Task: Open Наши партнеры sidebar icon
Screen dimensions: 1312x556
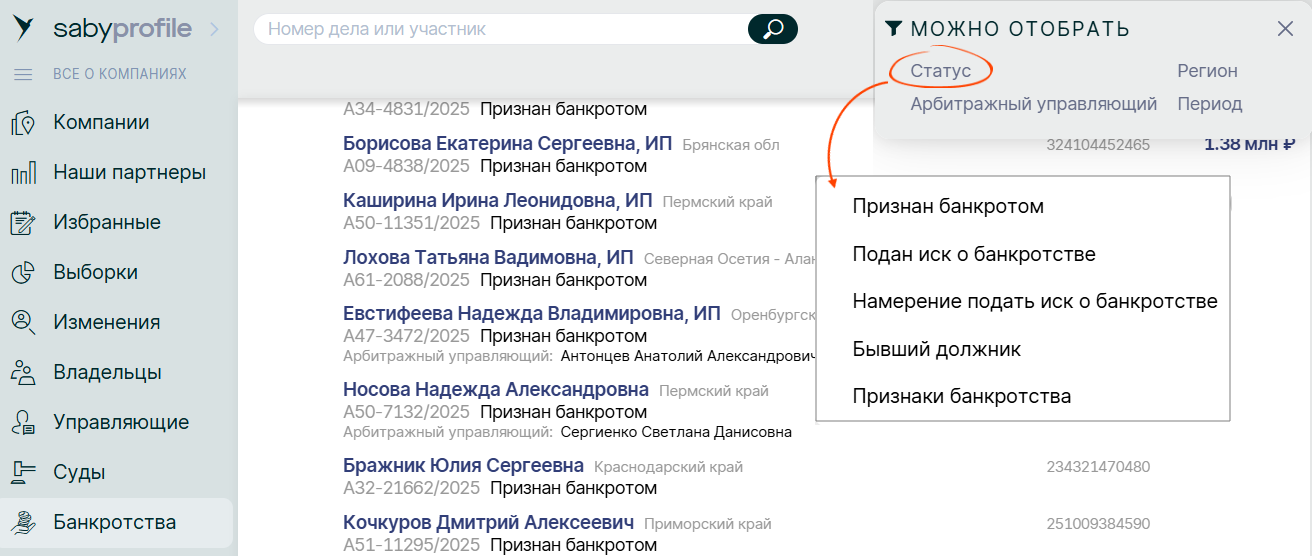Action: pos(23,173)
